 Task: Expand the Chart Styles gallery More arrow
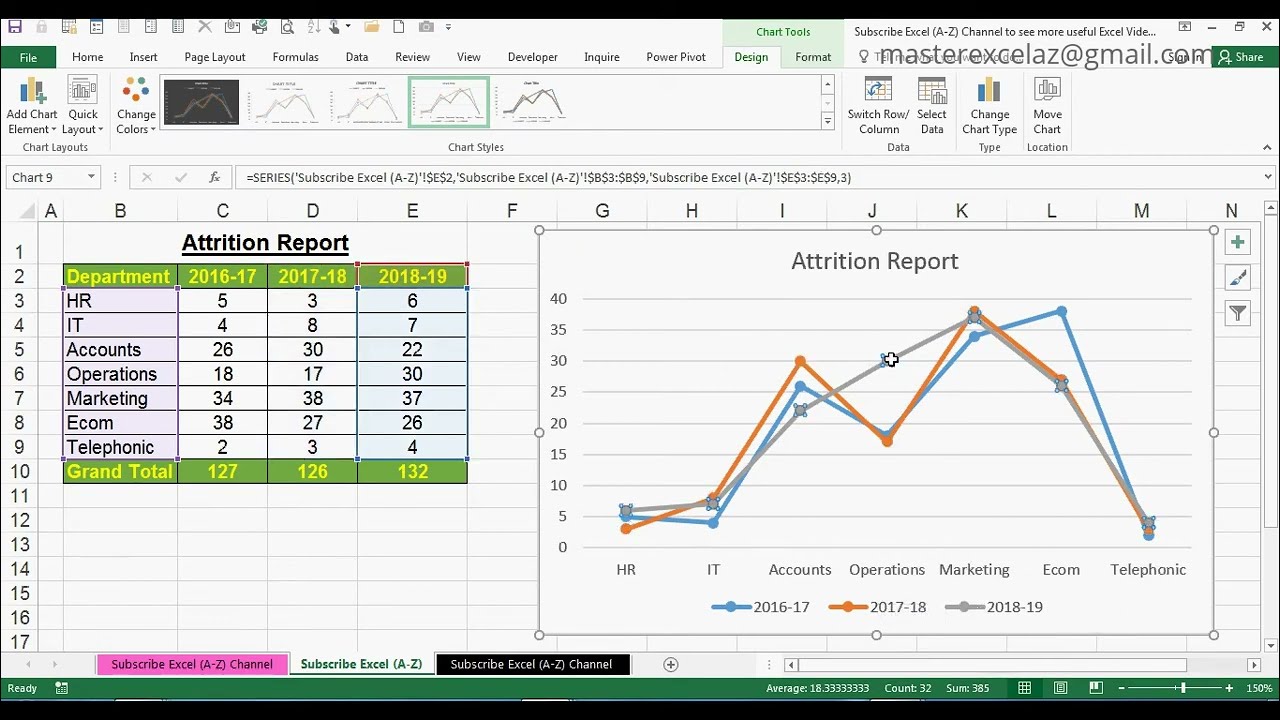pos(827,121)
